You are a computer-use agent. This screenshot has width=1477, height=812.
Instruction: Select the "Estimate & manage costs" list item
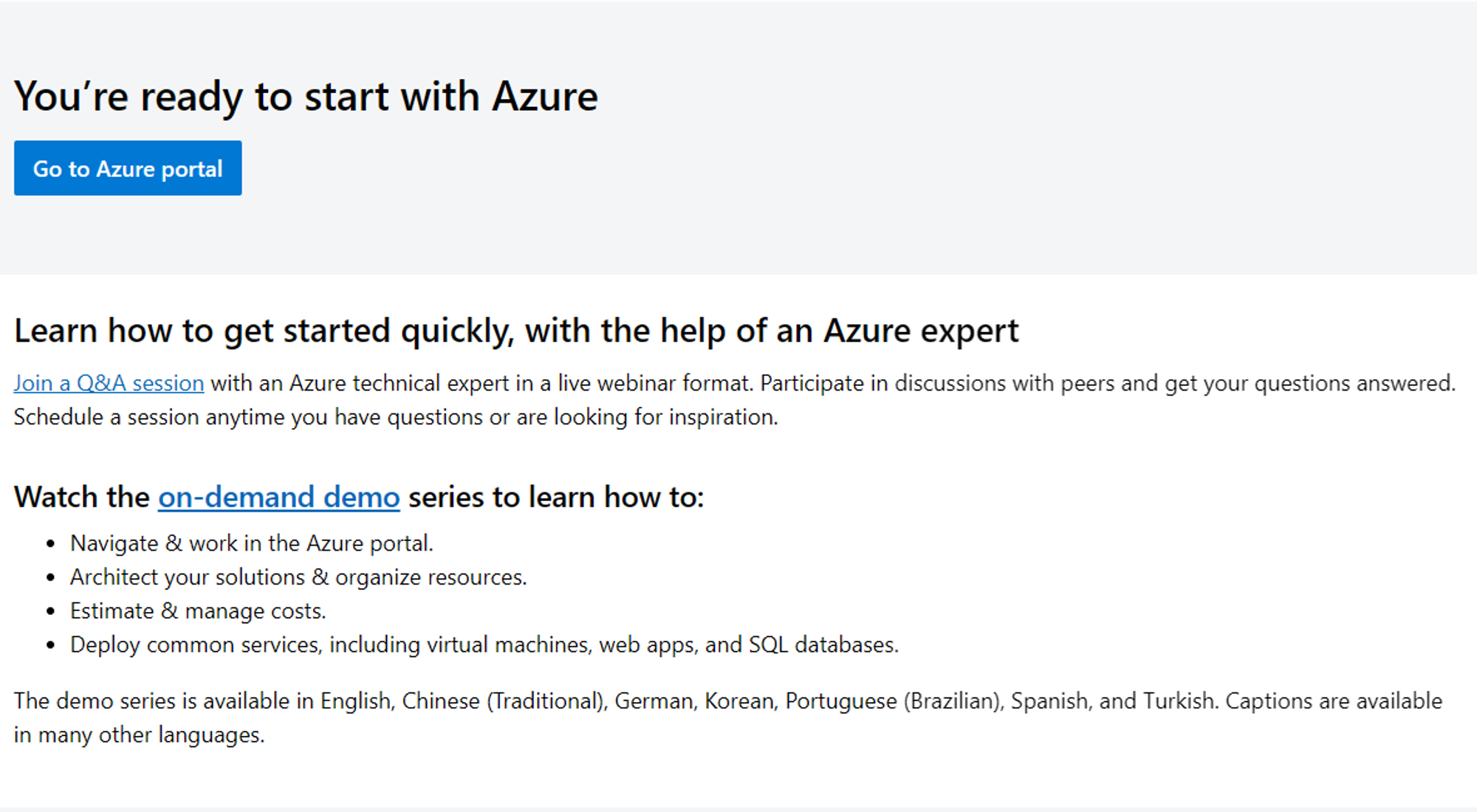pyautogui.click(x=198, y=611)
